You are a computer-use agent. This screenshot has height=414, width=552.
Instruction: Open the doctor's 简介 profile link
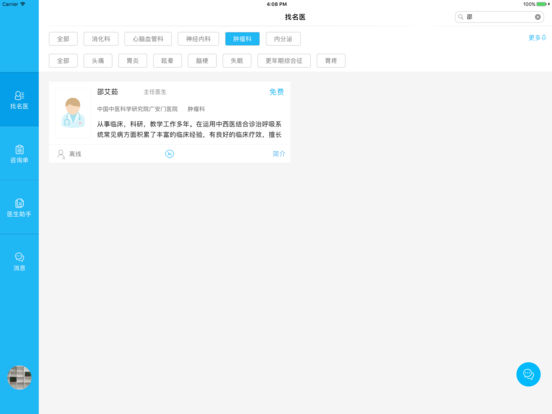(x=279, y=153)
